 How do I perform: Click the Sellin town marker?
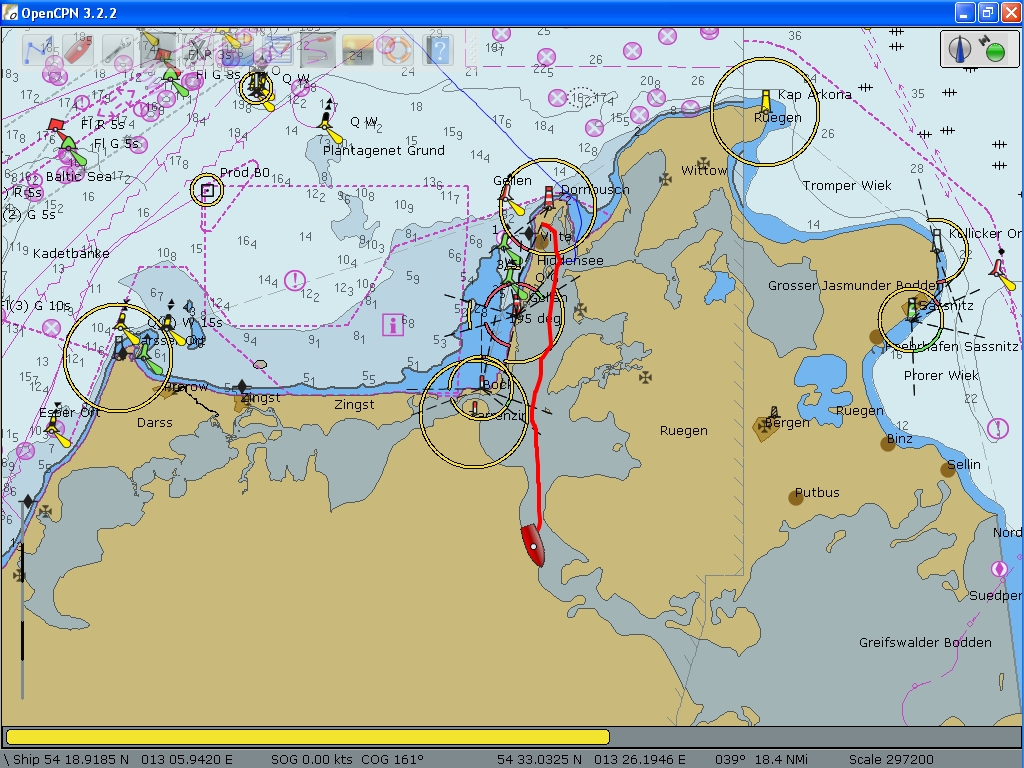tap(948, 470)
